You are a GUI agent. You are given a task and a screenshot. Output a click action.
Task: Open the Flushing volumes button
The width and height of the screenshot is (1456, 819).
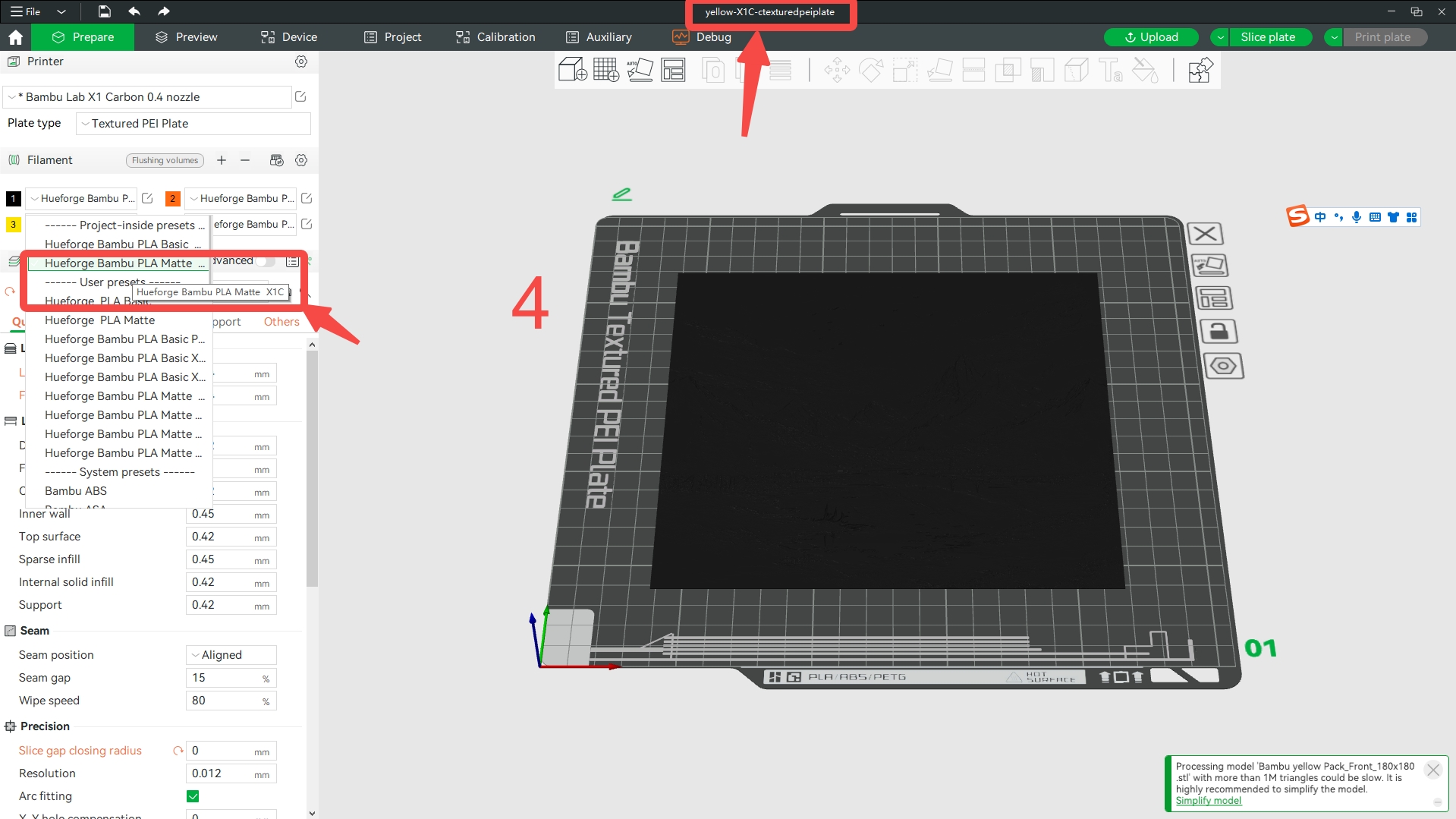coord(165,160)
